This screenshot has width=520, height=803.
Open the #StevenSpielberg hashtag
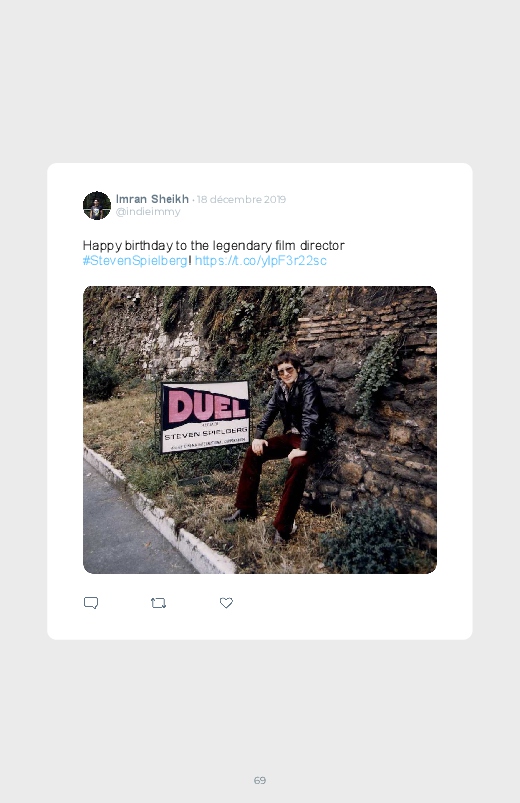135,261
